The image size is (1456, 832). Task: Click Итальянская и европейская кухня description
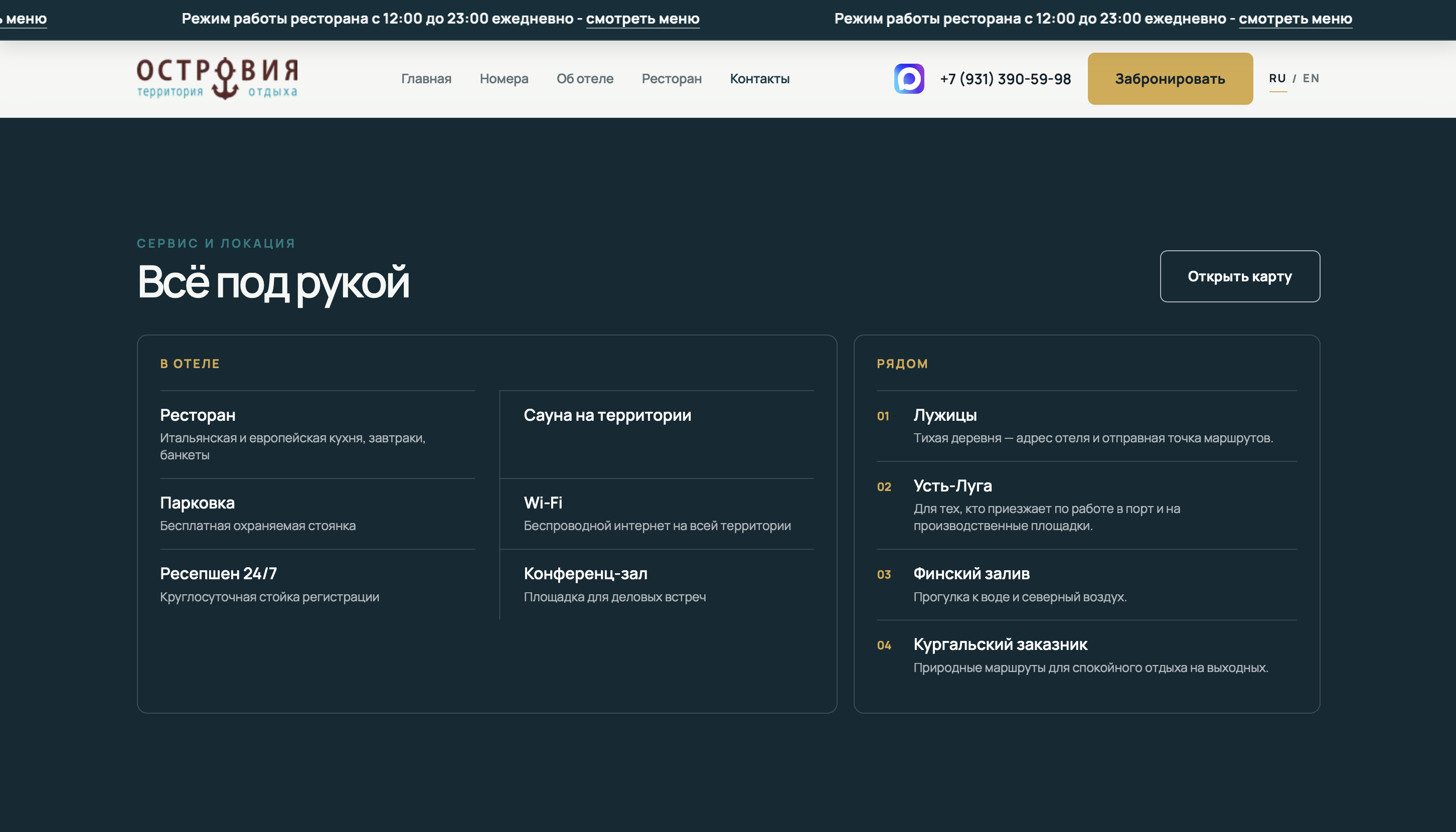292,447
